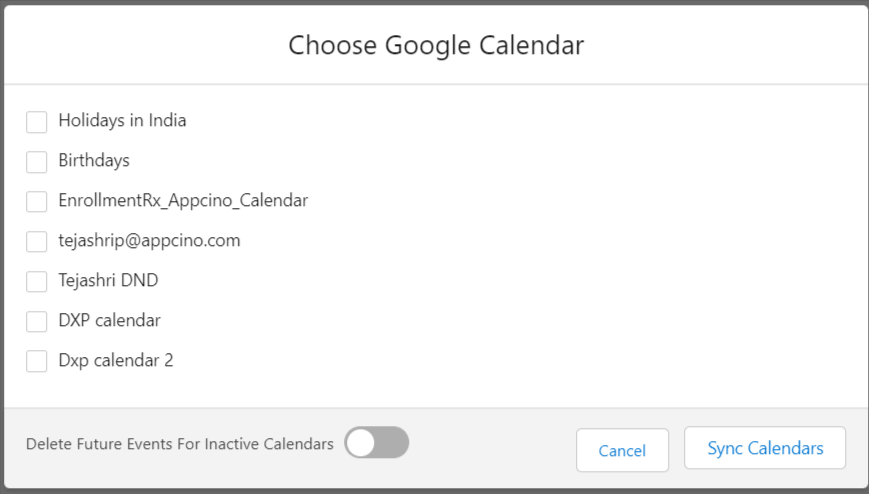This screenshot has width=869, height=494.
Task: Mark the Dxp calendar 2 checkbox
Action: tap(37, 362)
